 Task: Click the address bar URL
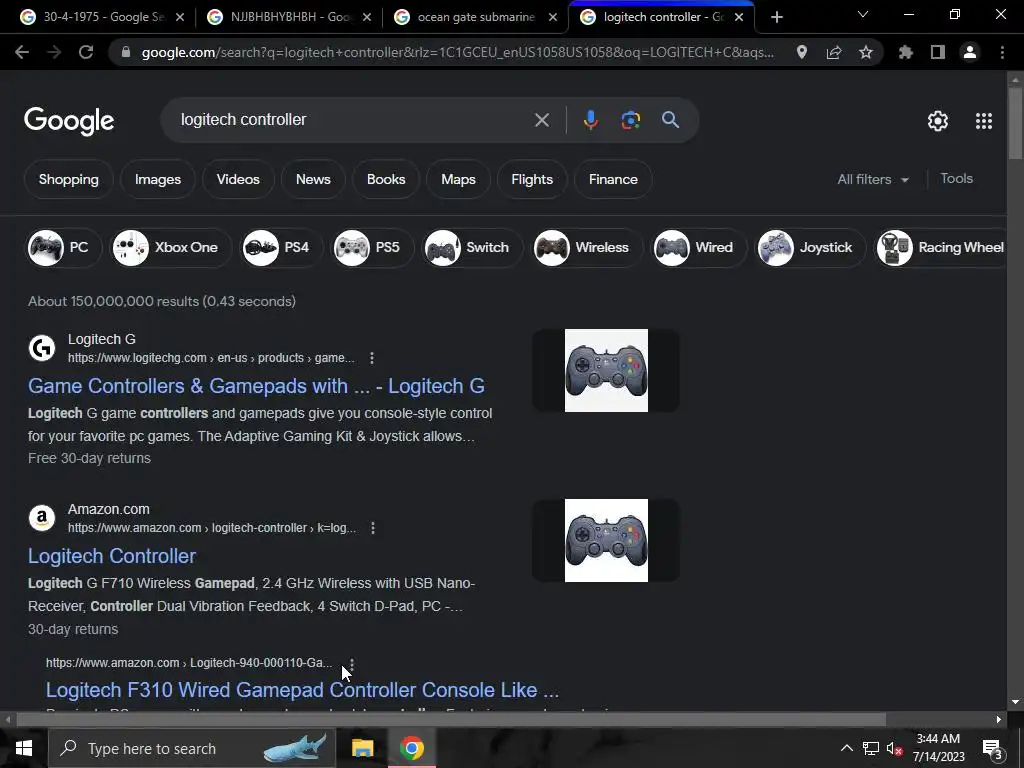(x=457, y=52)
